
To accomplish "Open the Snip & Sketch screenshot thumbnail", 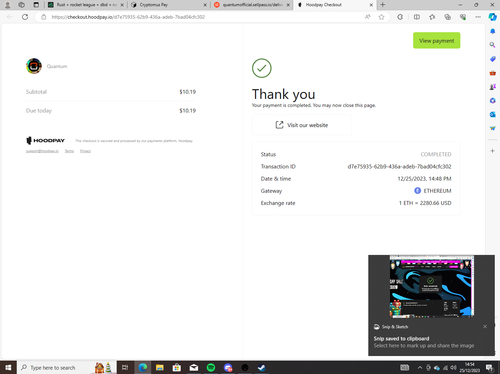I will 432,286.
